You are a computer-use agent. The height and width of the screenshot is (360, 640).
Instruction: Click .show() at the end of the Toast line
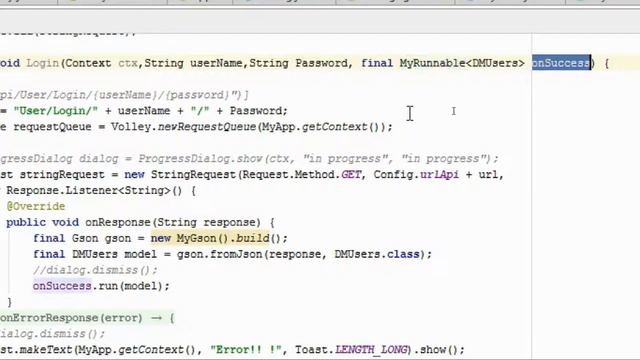pos(436,350)
